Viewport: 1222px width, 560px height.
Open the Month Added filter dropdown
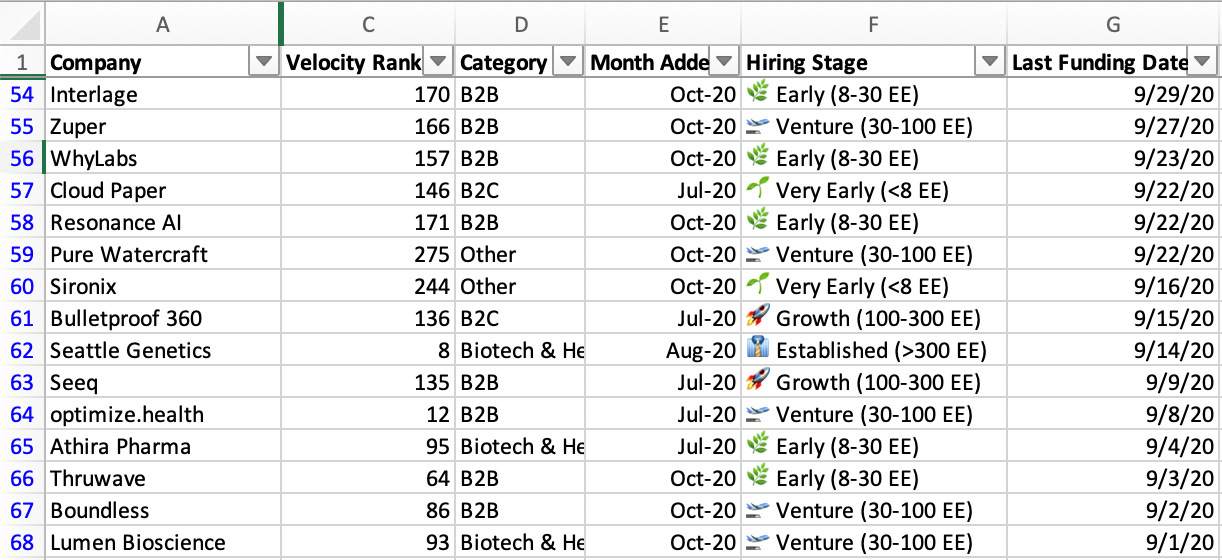pos(725,62)
